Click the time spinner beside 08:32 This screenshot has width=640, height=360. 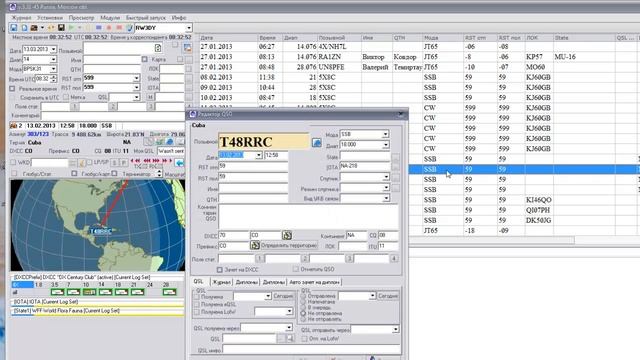tap(53, 78)
